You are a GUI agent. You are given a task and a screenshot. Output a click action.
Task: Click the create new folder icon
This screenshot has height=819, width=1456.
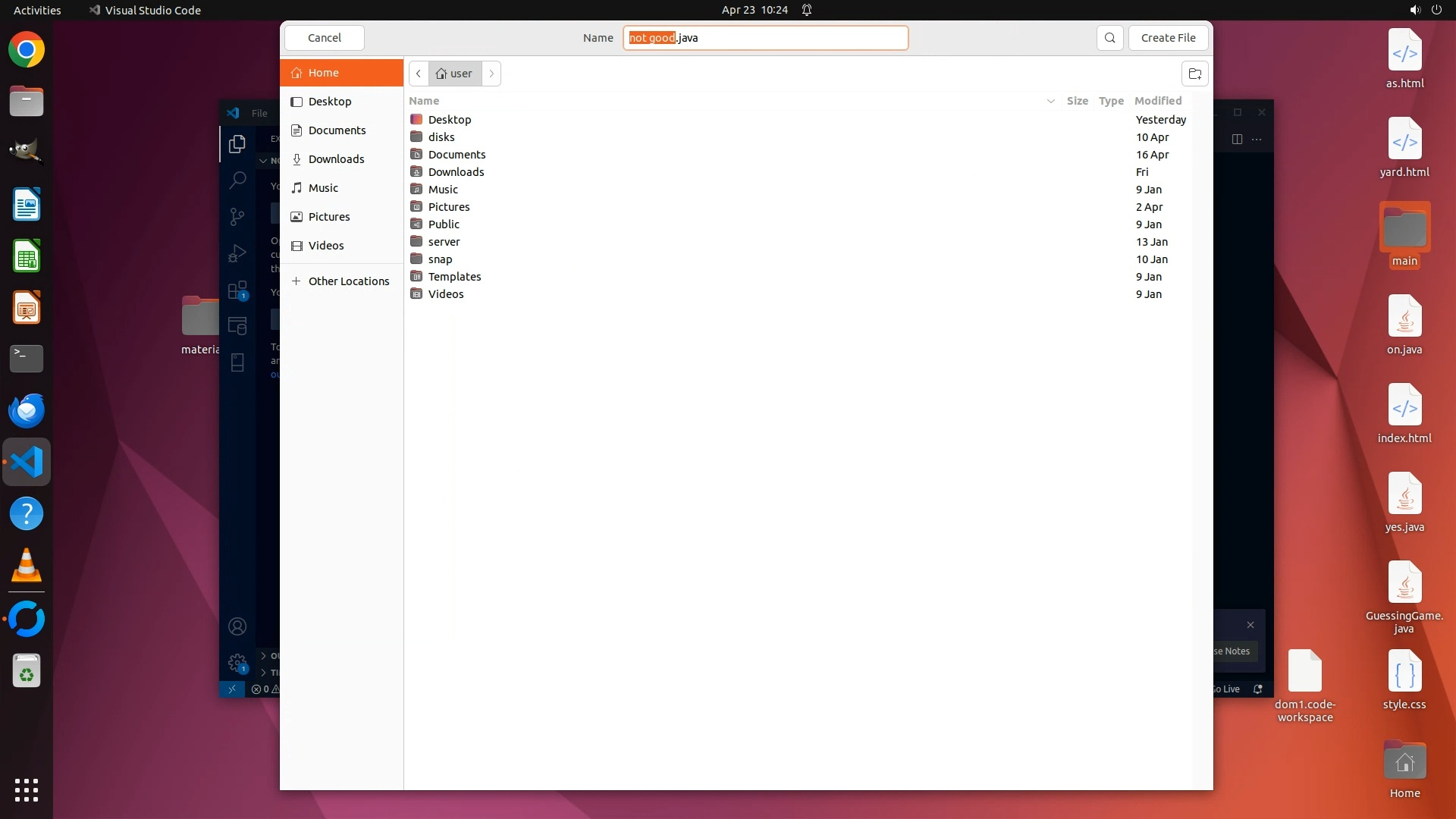click(x=1194, y=74)
